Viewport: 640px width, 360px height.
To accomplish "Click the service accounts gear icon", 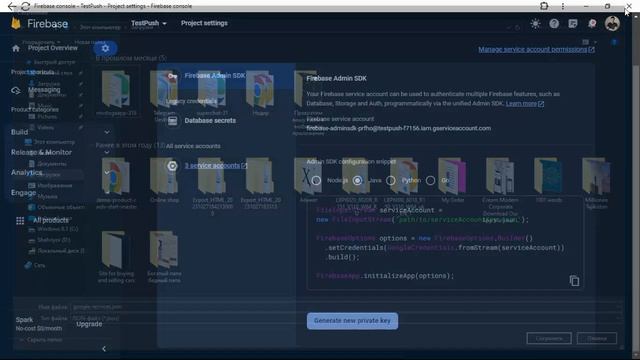I will [x=173, y=166].
